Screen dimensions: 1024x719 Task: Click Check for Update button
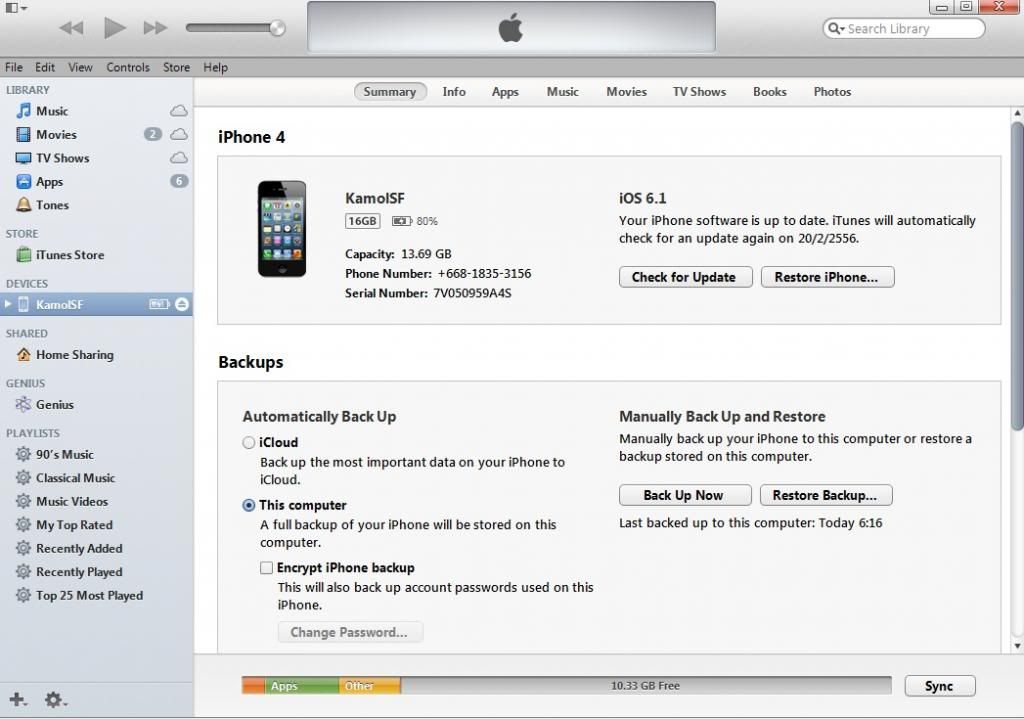pyautogui.click(x=686, y=277)
